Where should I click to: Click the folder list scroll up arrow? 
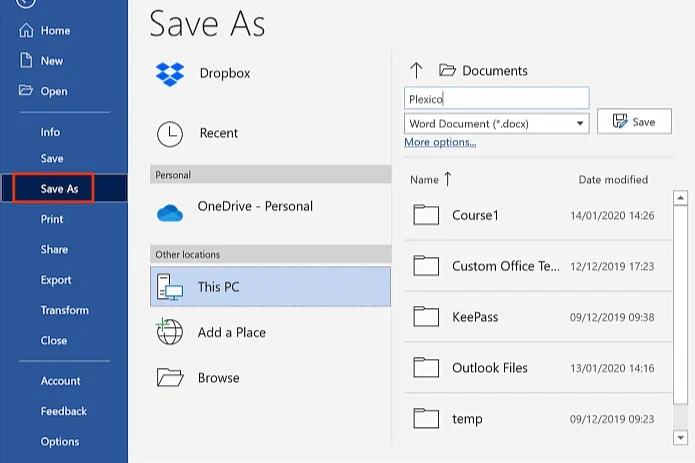pyautogui.click(x=680, y=198)
